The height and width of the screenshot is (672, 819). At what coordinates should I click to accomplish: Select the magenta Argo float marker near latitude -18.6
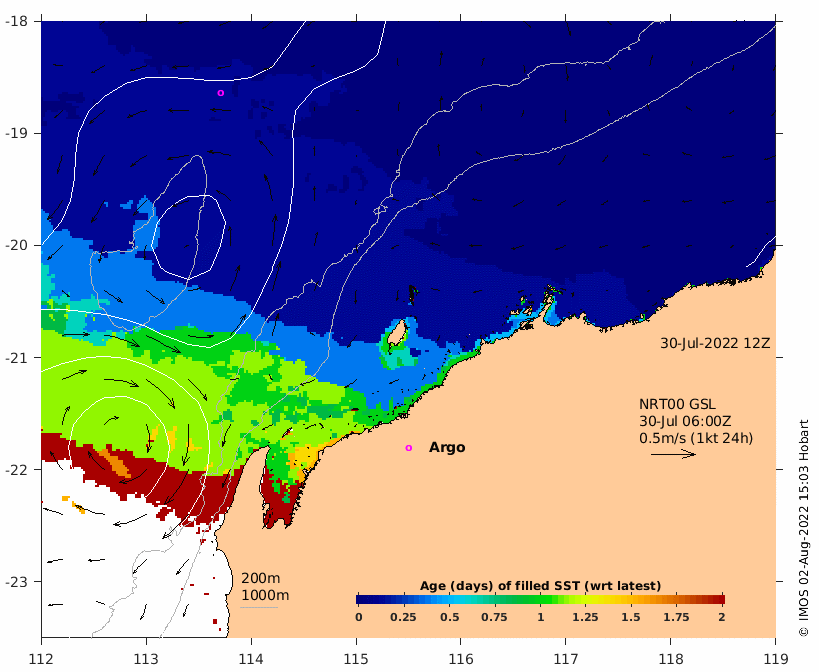point(220,93)
